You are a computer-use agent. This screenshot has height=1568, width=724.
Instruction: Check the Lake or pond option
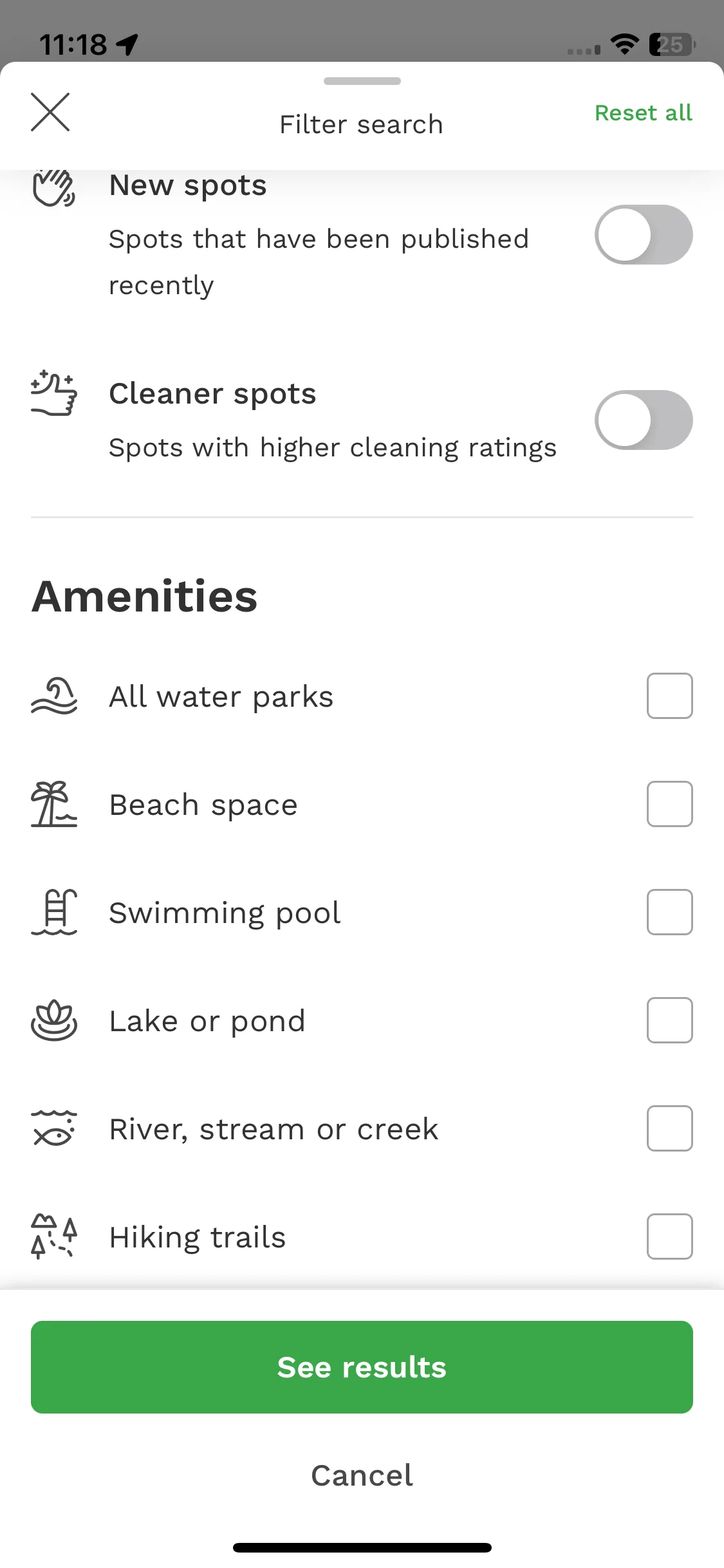pyautogui.click(x=670, y=1020)
